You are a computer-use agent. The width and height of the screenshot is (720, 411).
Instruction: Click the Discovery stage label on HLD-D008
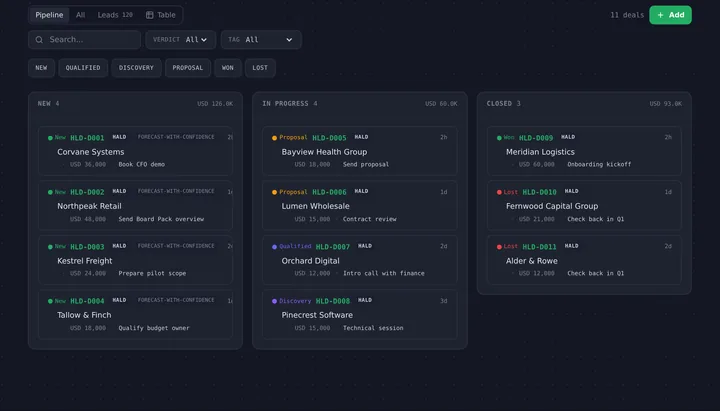pos(295,301)
